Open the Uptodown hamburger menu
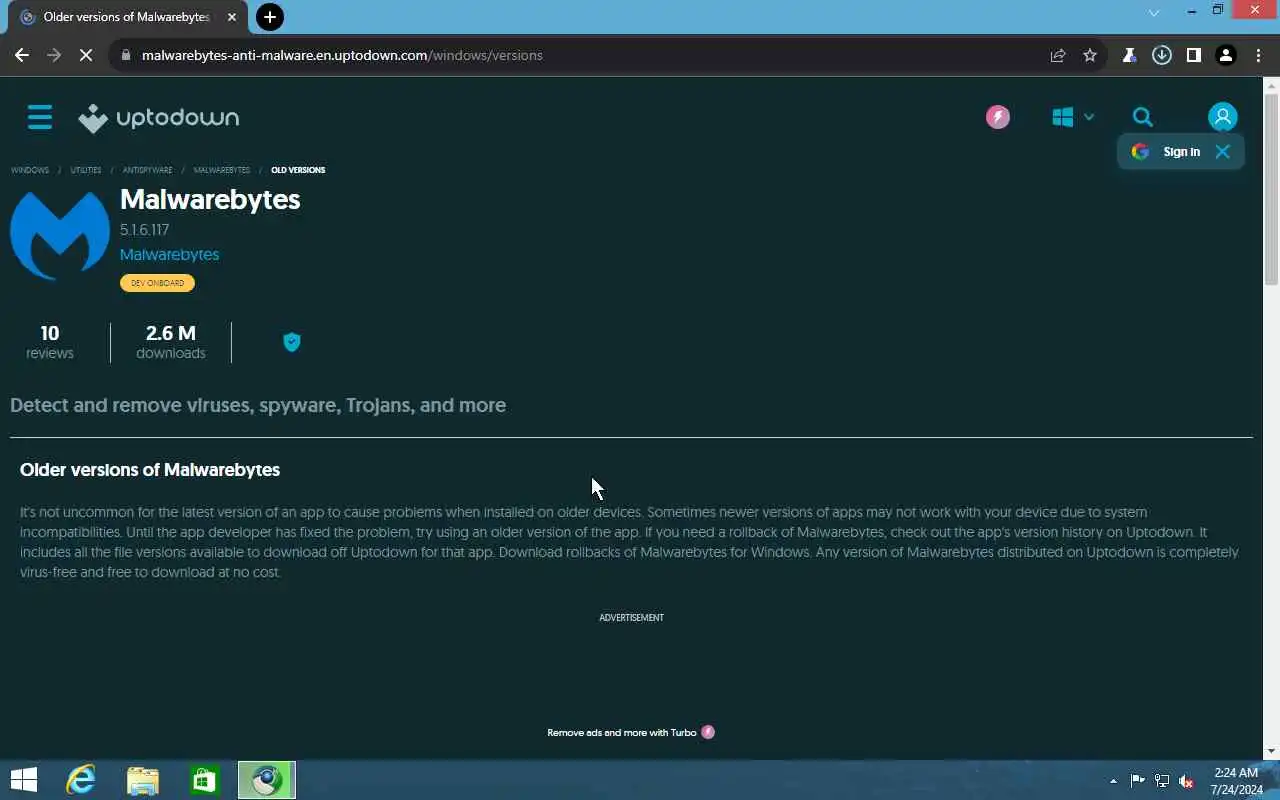This screenshot has width=1280, height=800. [x=40, y=117]
